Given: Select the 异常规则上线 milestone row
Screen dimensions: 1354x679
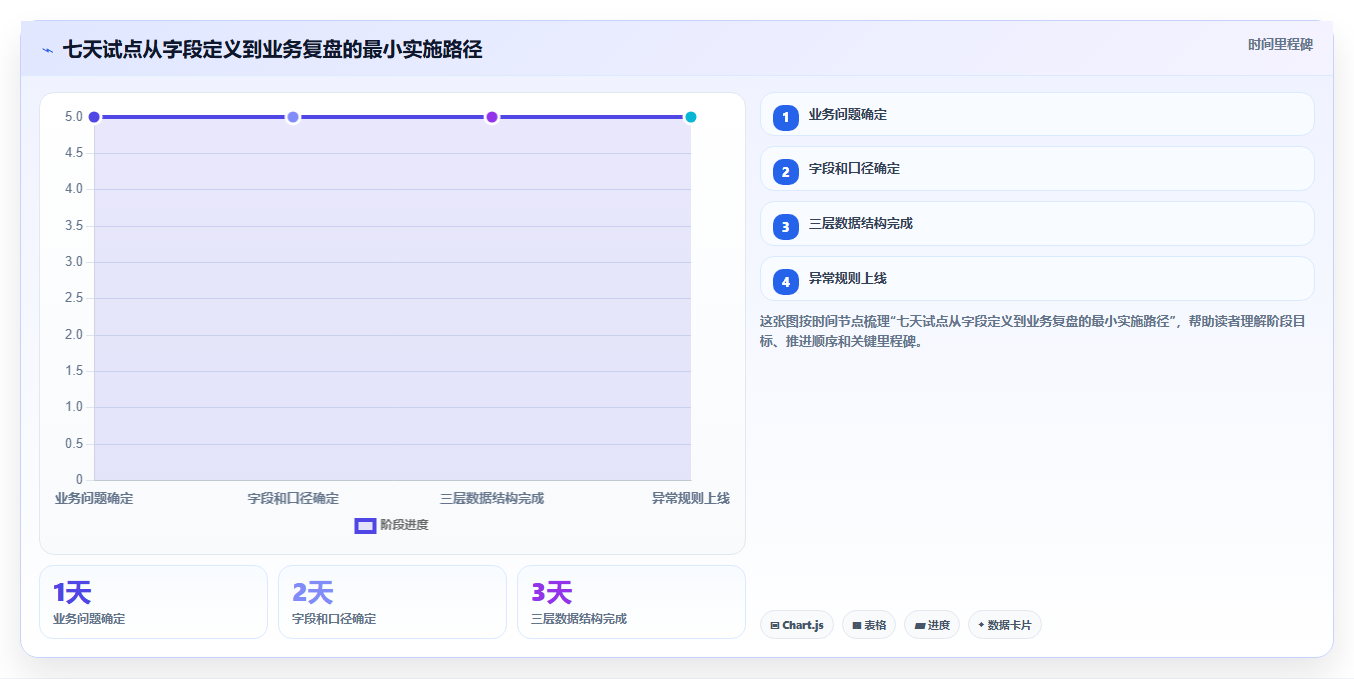Looking at the screenshot, I should pos(1037,279).
